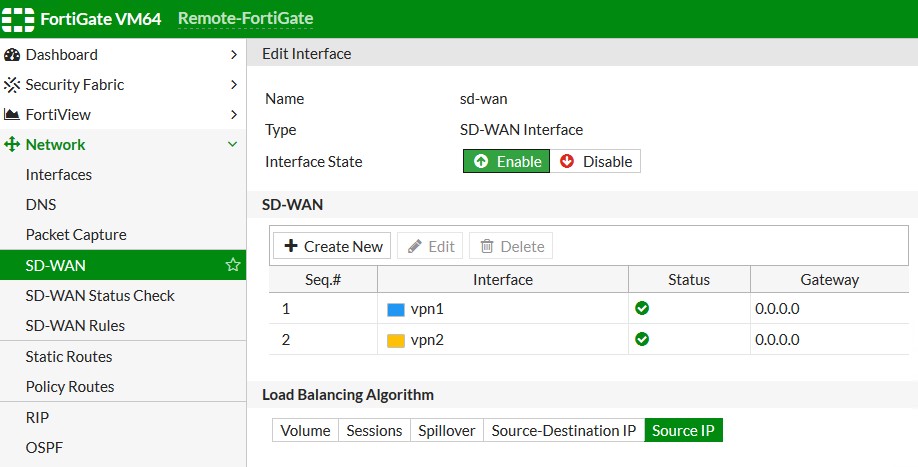Disable the interface state
Viewport: 918px width, 467px height.
click(x=596, y=161)
